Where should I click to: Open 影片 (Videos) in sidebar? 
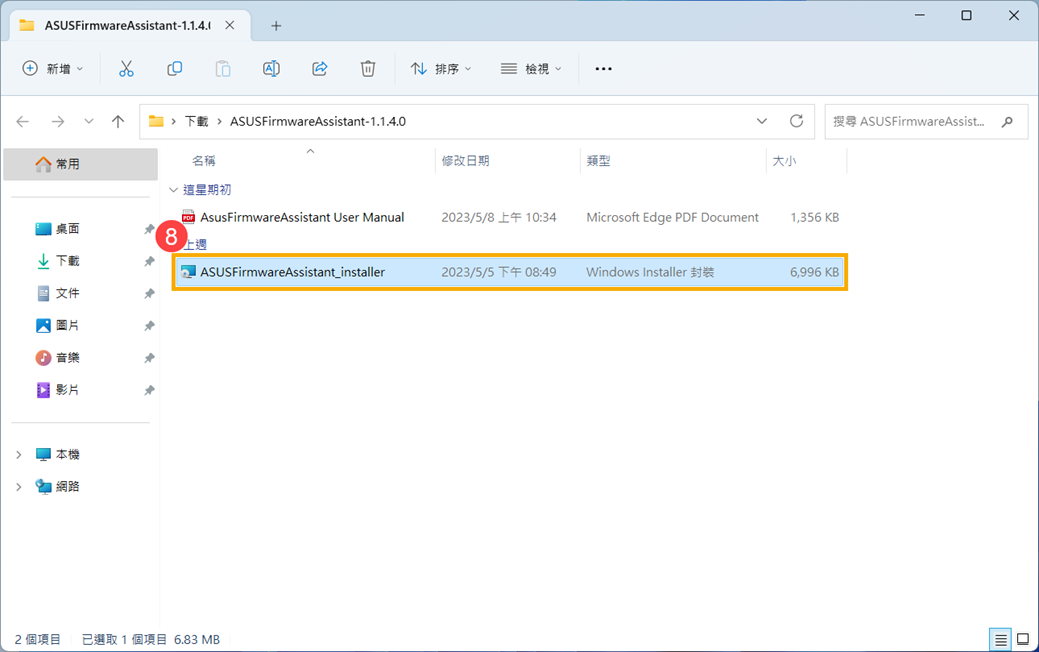coord(67,390)
